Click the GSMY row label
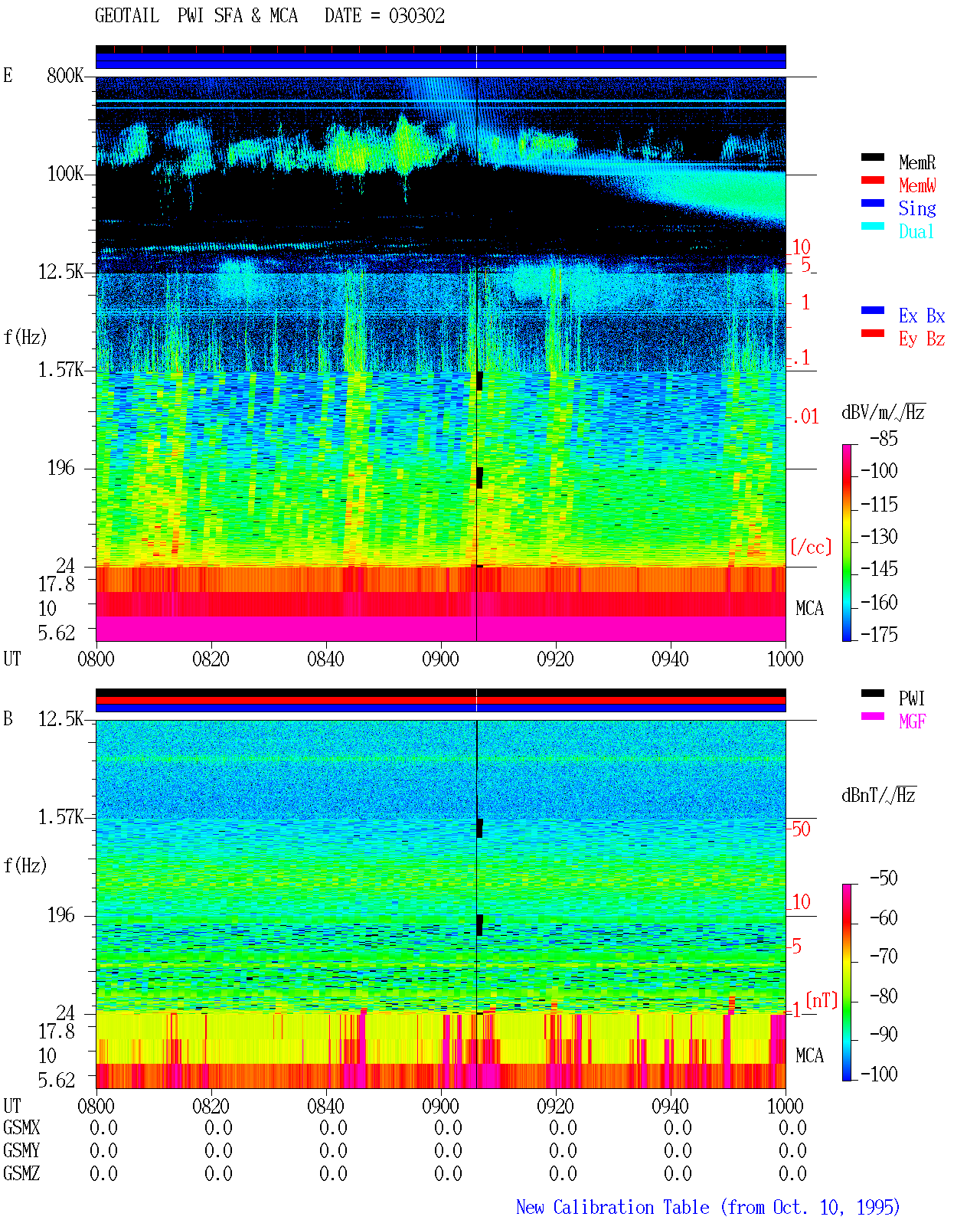This screenshot has height=1220, width=980. (21, 1150)
